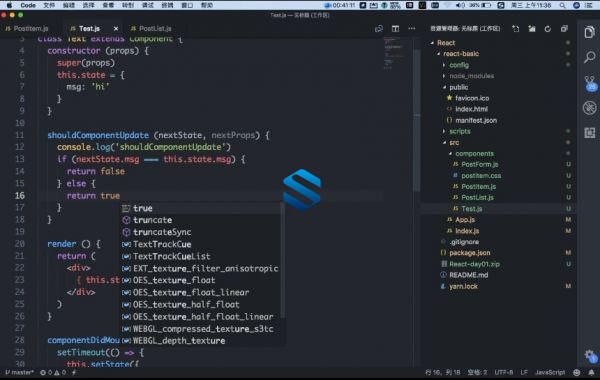
Task: Expand the scripts folder
Action: 460,131
